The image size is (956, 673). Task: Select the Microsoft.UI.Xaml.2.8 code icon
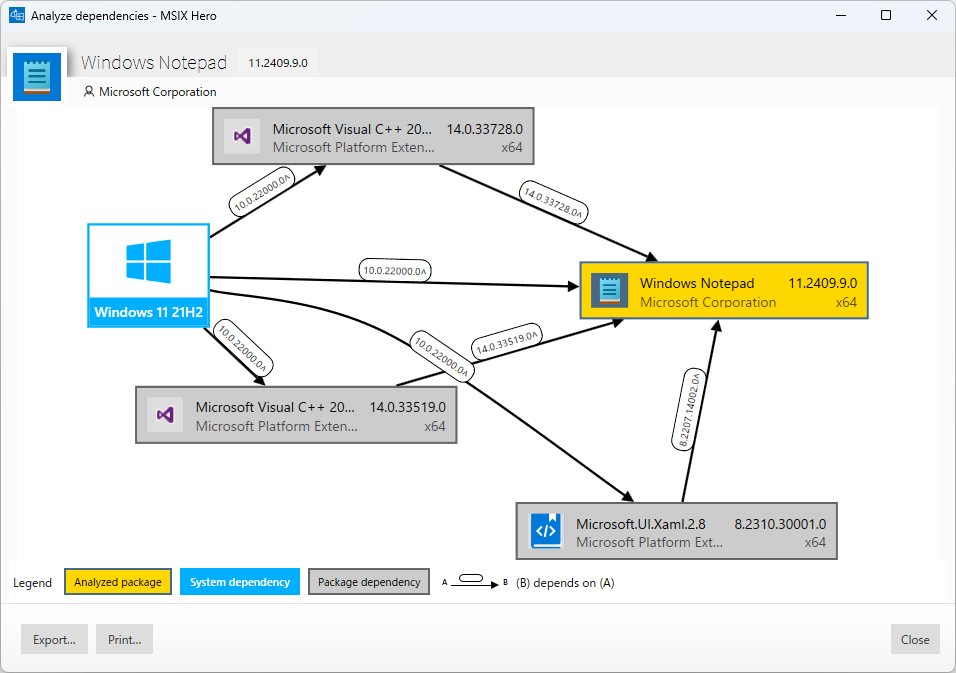[545, 530]
